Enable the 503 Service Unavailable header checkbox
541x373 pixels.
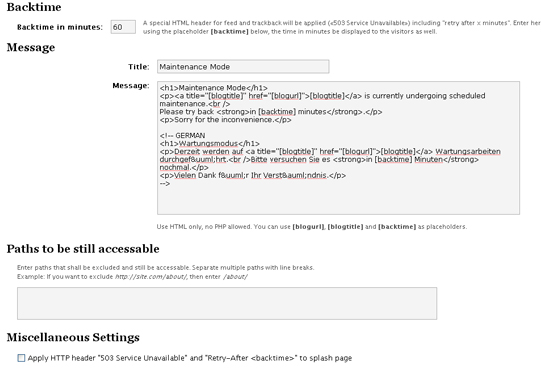tap(21, 358)
